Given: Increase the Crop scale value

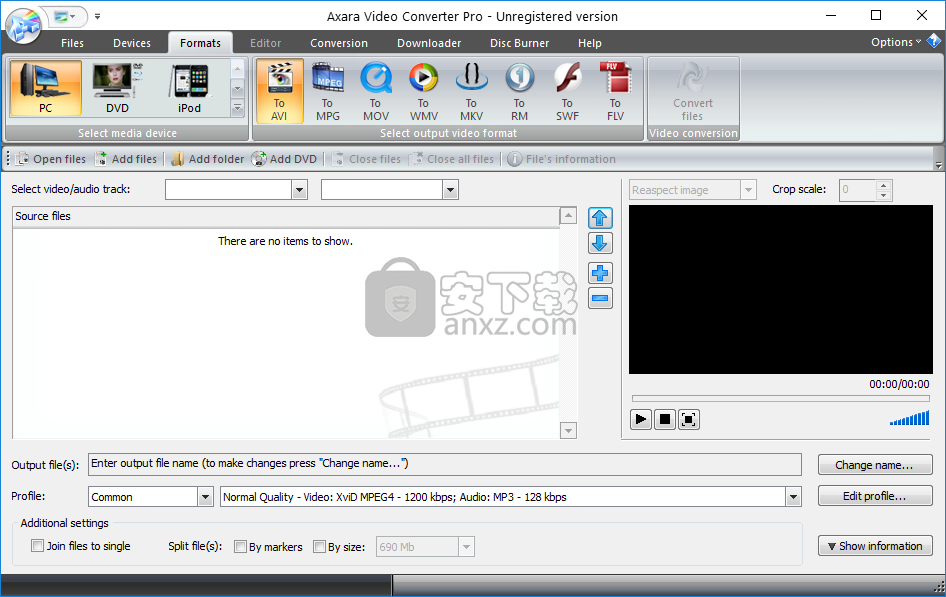Looking at the screenshot, I should (x=883, y=185).
